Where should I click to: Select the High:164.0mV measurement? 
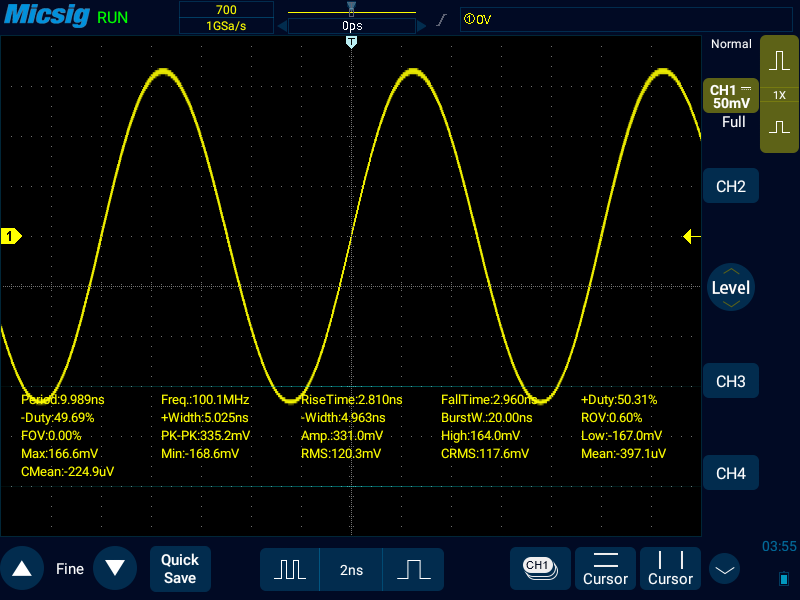(481, 436)
